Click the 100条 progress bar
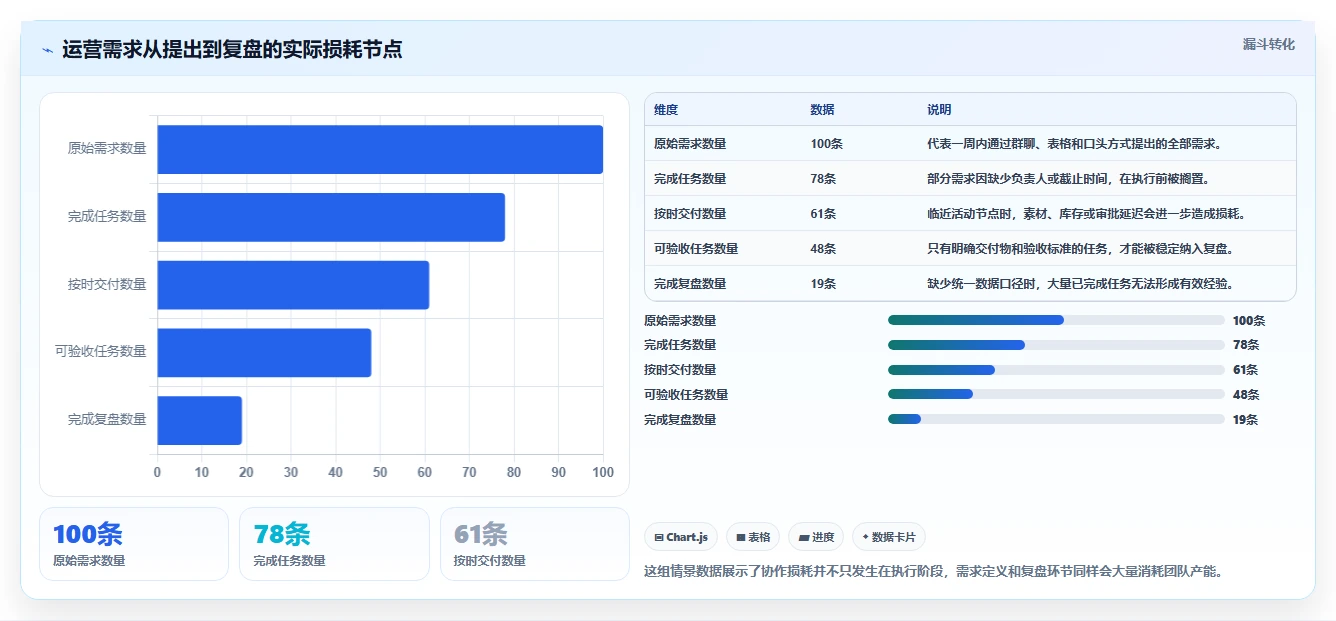 (1056, 320)
